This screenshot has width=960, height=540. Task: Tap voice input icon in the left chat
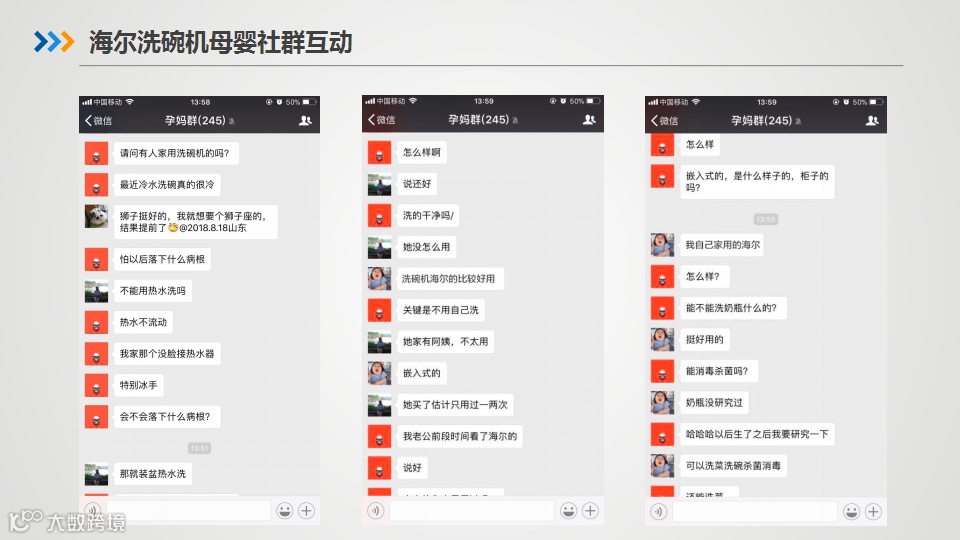92,510
